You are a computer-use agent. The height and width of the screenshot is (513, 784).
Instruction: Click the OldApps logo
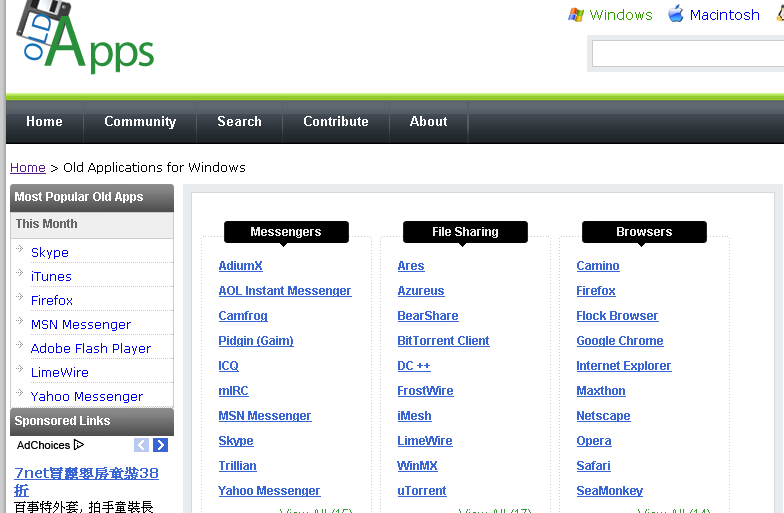[x=85, y=36]
